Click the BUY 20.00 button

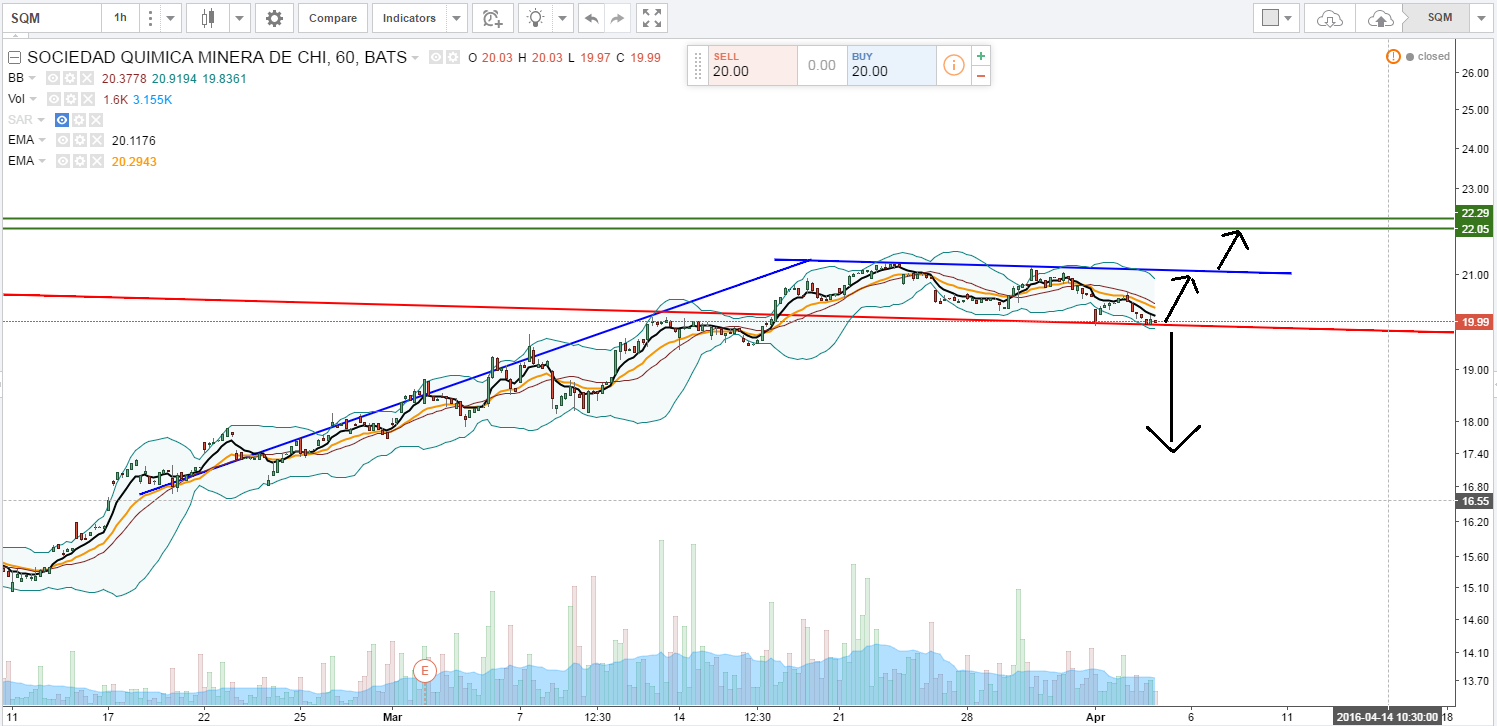[891, 65]
